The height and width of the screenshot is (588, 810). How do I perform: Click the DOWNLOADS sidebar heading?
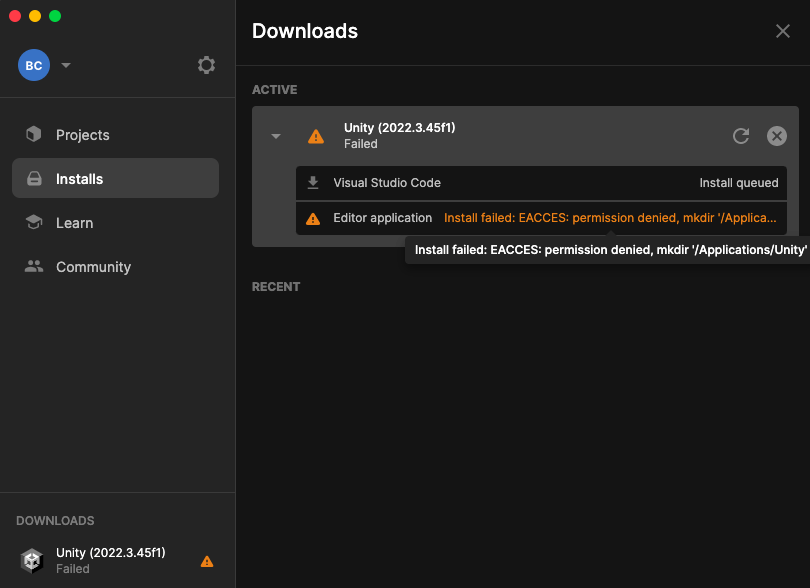[55, 521]
